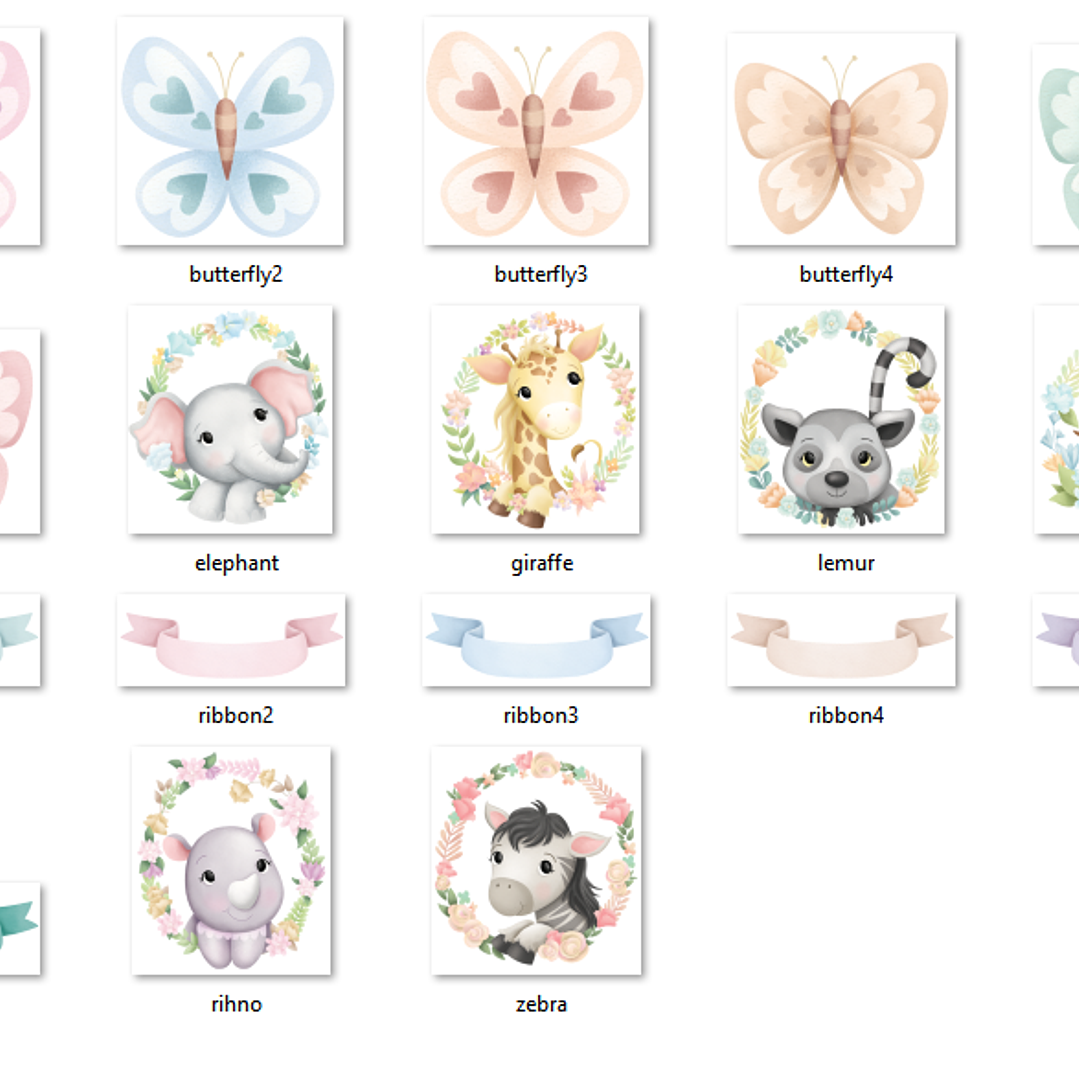The image size is (1079, 1079).
Task: Select the blue ribbon3 thumbnail
Action: tap(536, 640)
